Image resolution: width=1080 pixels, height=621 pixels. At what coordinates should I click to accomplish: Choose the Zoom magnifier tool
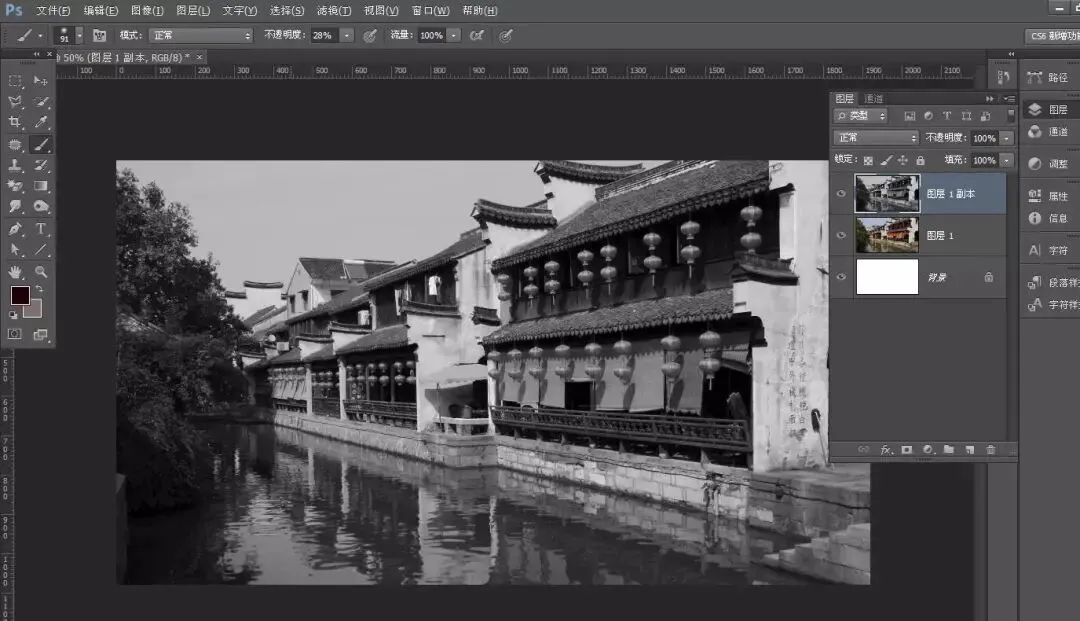(x=41, y=272)
